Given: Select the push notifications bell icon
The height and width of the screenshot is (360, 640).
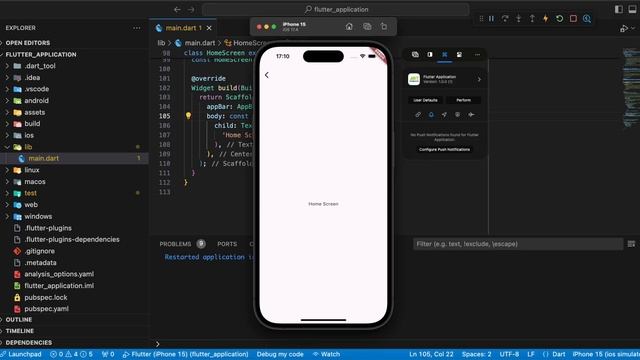Looking at the screenshot, I should 431,115.
